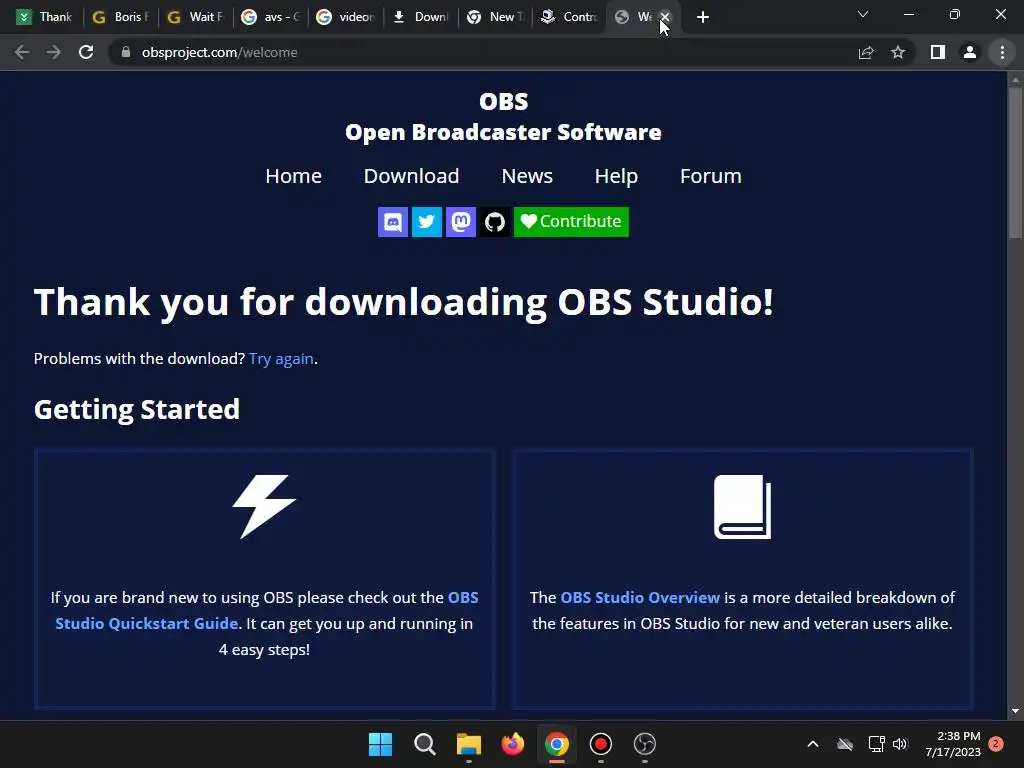Viewport: 1024px width, 768px height.
Task: Open the OBS GitHub icon link
Action: (494, 222)
